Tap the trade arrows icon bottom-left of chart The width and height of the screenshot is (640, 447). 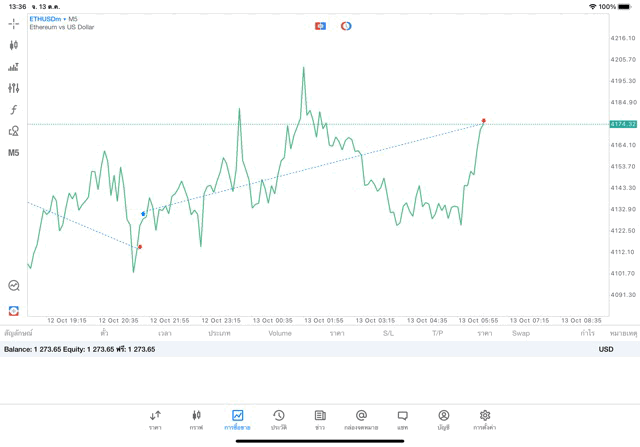pos(14,311)
